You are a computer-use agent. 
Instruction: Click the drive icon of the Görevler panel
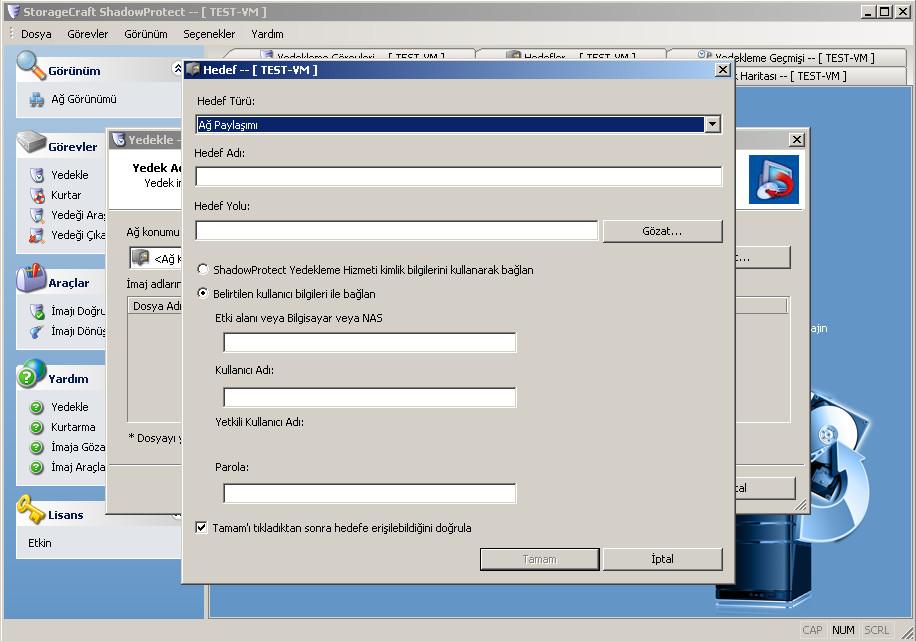pyautogui.click(x=31, y=141)
